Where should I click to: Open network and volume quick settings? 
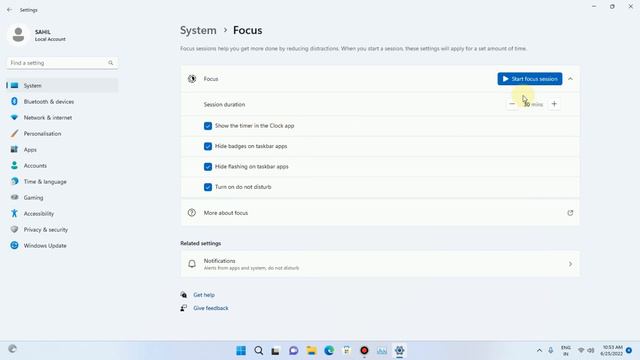[586, 351]
